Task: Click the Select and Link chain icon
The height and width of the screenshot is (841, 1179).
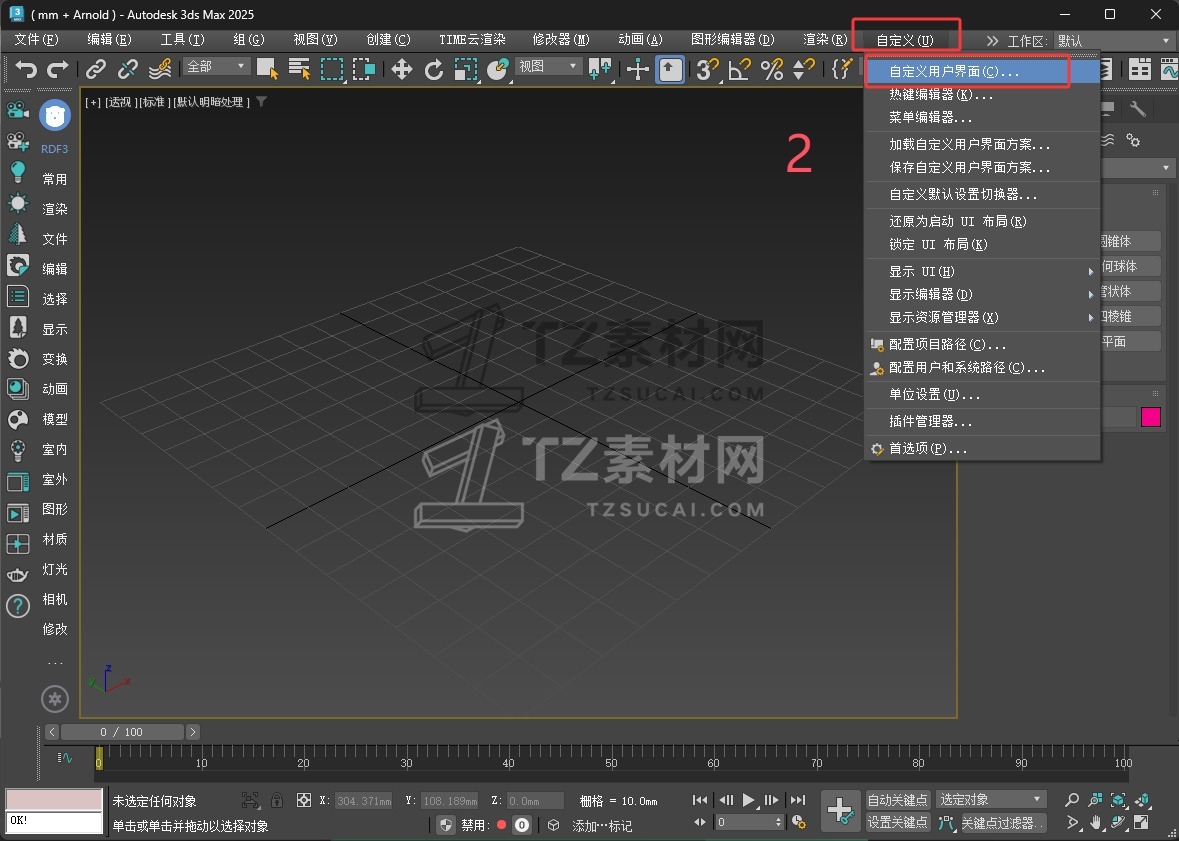Action: coord(95,69)
